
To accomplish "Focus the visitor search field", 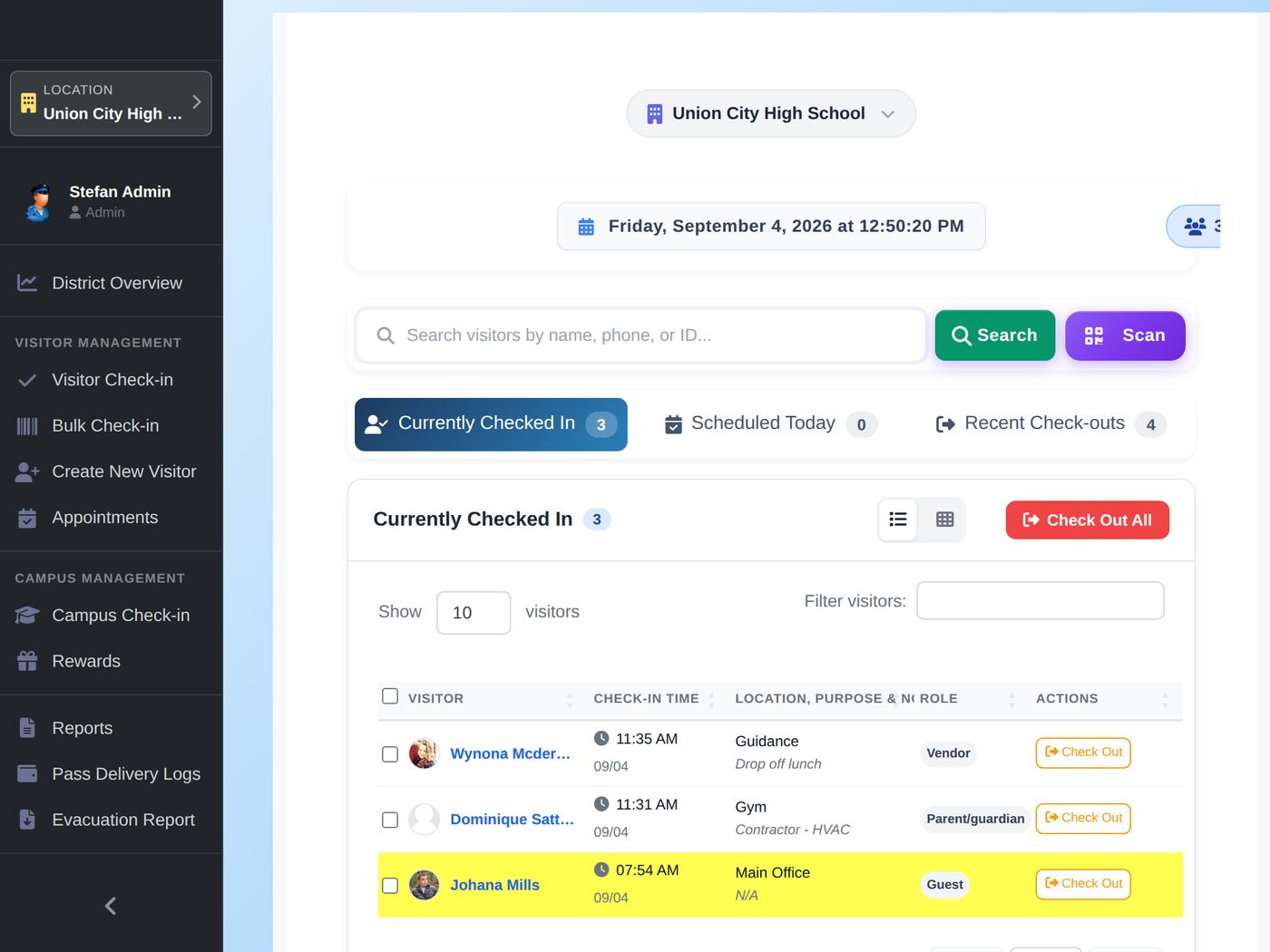I will click(x=640, y=335).
